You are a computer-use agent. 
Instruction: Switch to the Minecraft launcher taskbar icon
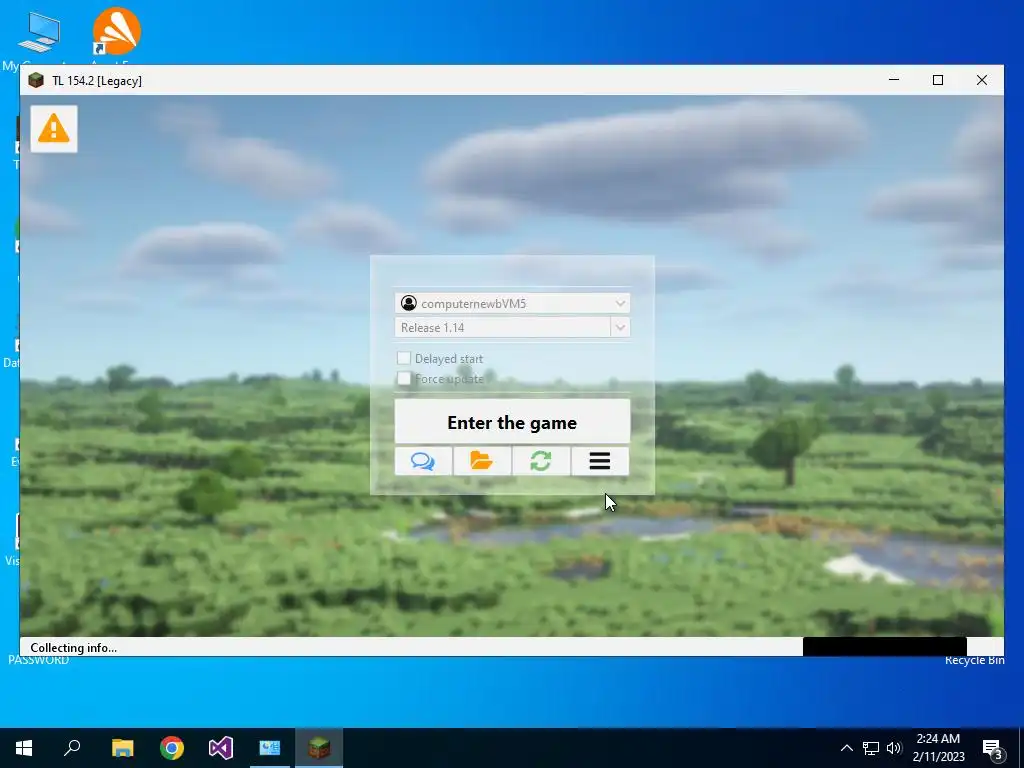[319, 748]
